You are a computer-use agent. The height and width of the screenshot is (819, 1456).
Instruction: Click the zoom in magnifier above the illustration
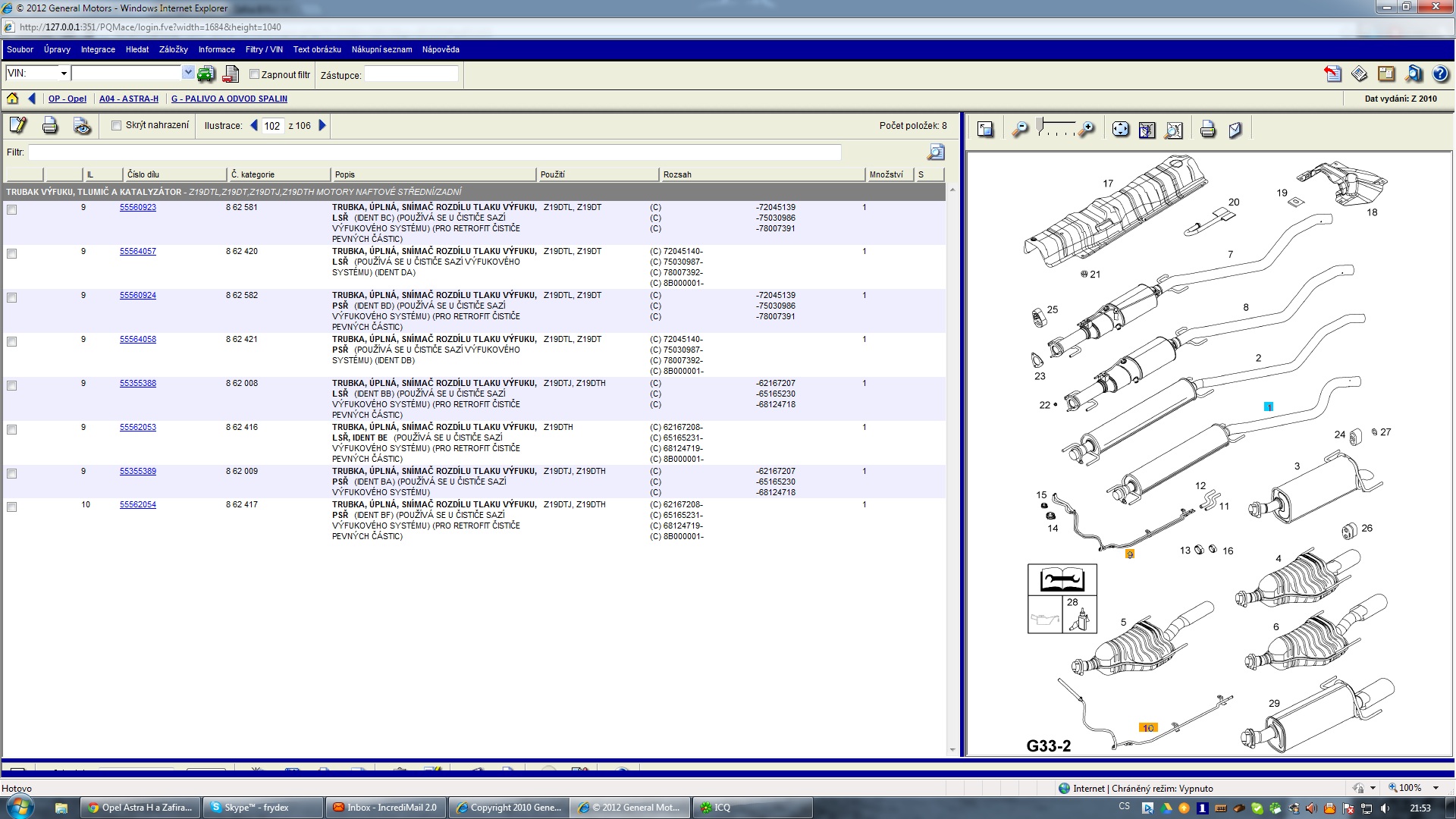(1087, 130)
